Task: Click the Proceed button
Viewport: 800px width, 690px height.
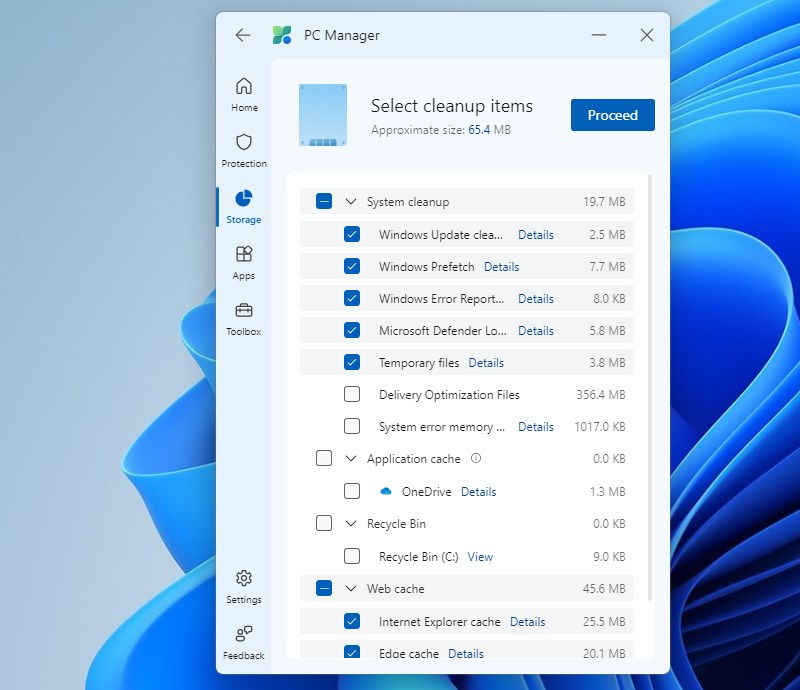Action: coord(612,115)
